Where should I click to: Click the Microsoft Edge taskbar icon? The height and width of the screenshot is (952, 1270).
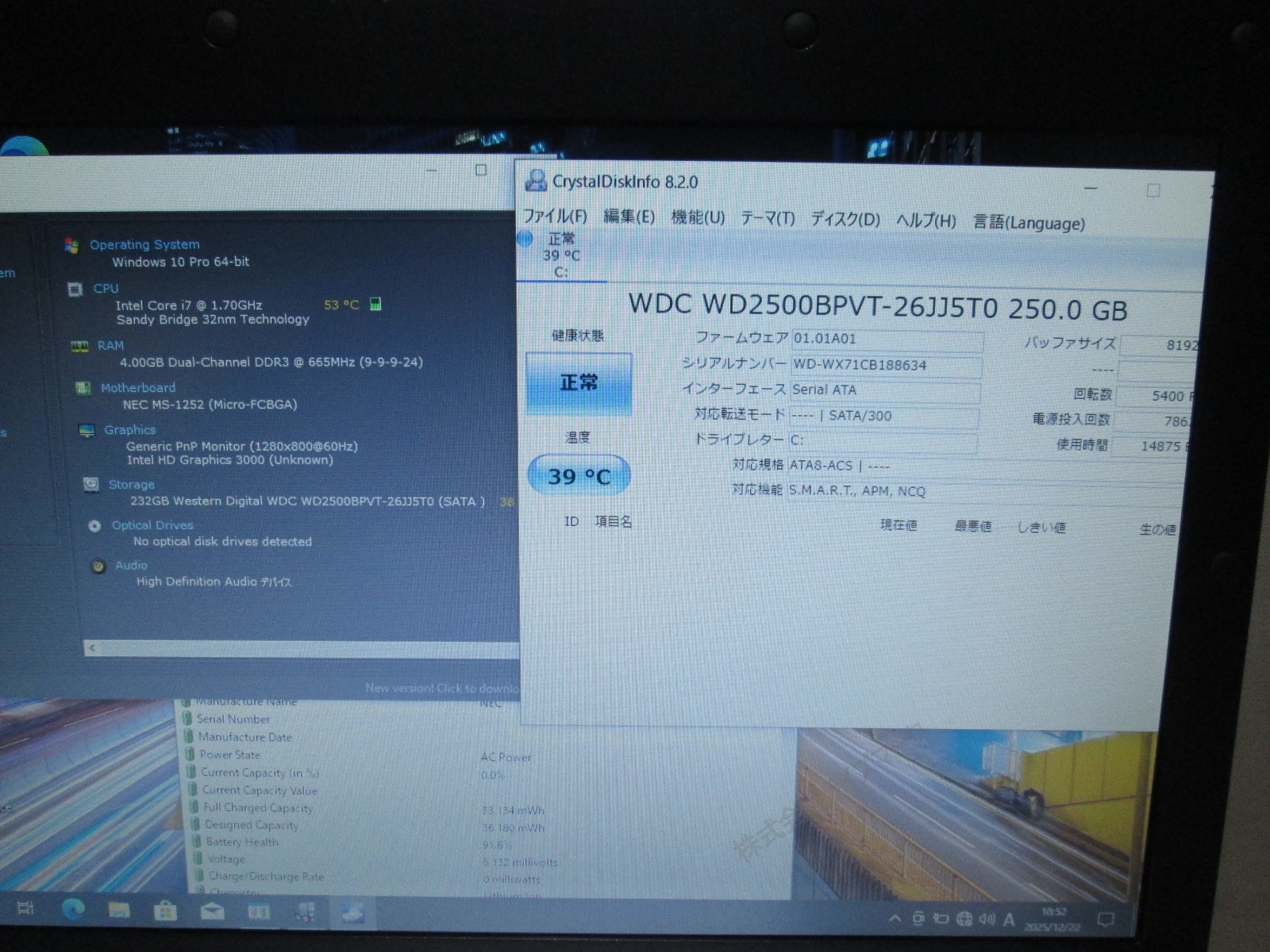[x=73, y=909]
